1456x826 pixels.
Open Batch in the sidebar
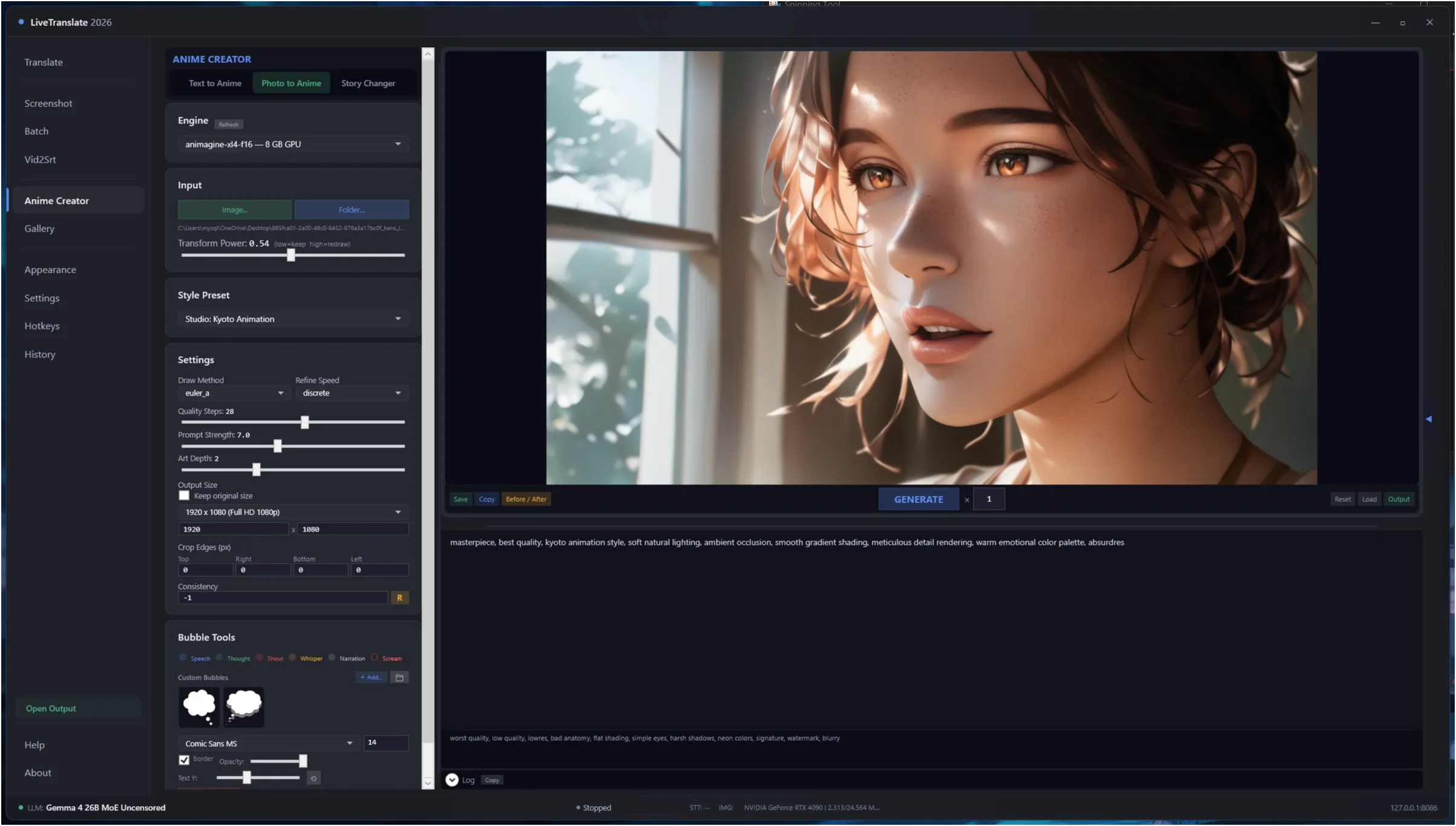[36, 131]
